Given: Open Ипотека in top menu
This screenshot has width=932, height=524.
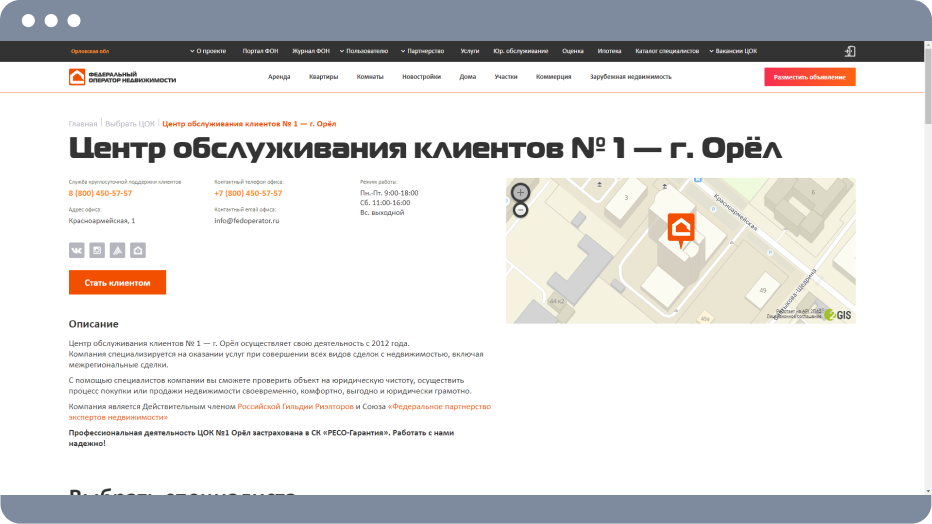Looking at the screenshot, I should [x=609, y=51].
